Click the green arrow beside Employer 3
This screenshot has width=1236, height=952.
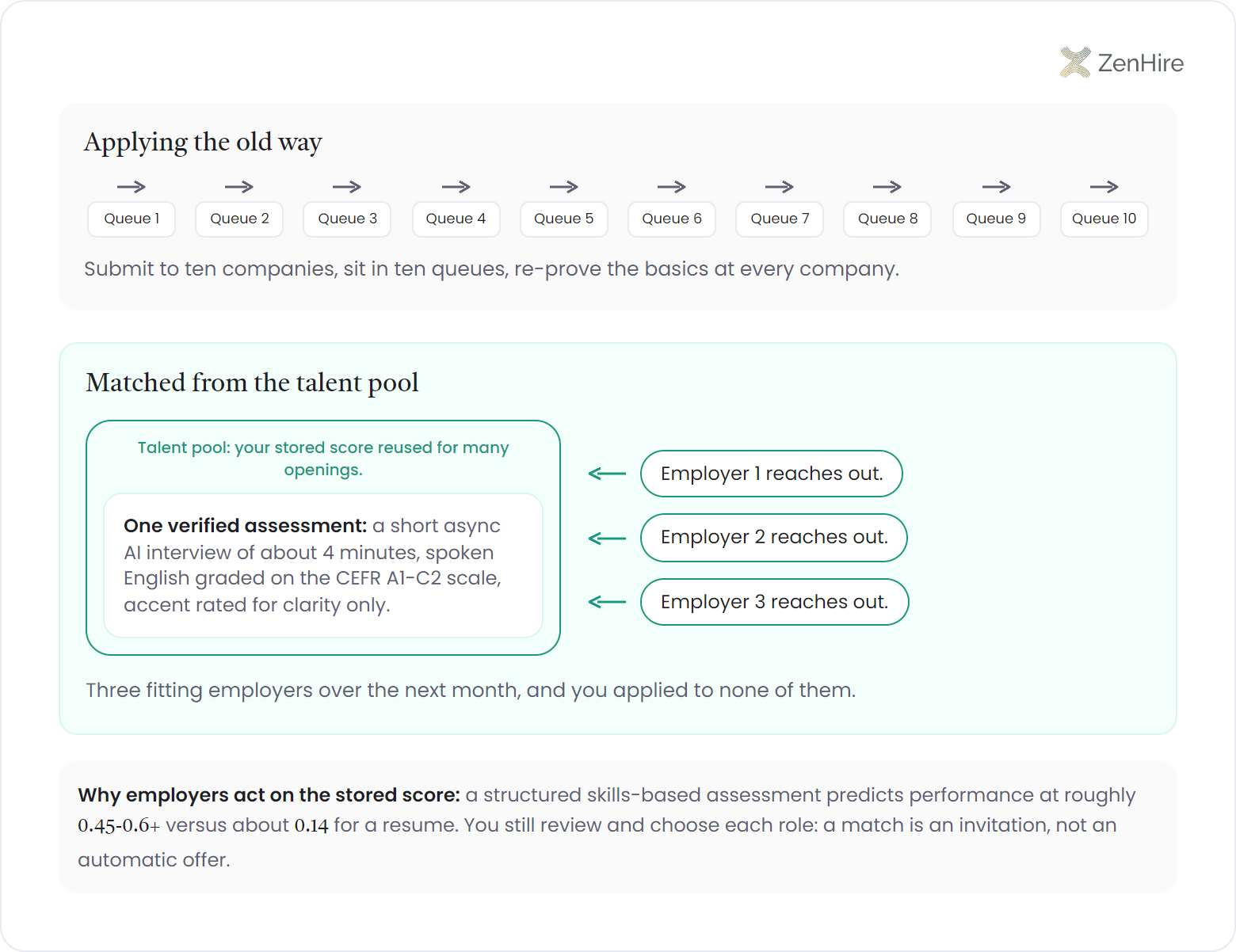pos(607,602)
